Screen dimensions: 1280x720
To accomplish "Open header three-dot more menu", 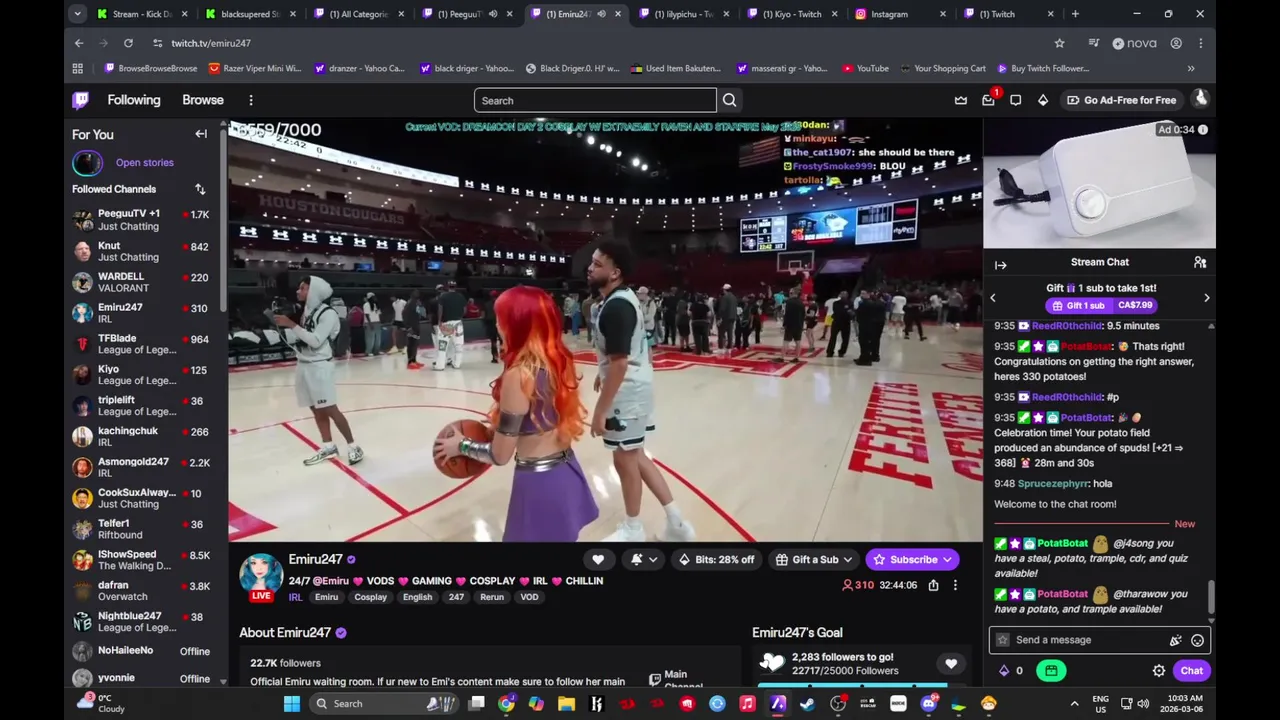I will click(251, 100).
